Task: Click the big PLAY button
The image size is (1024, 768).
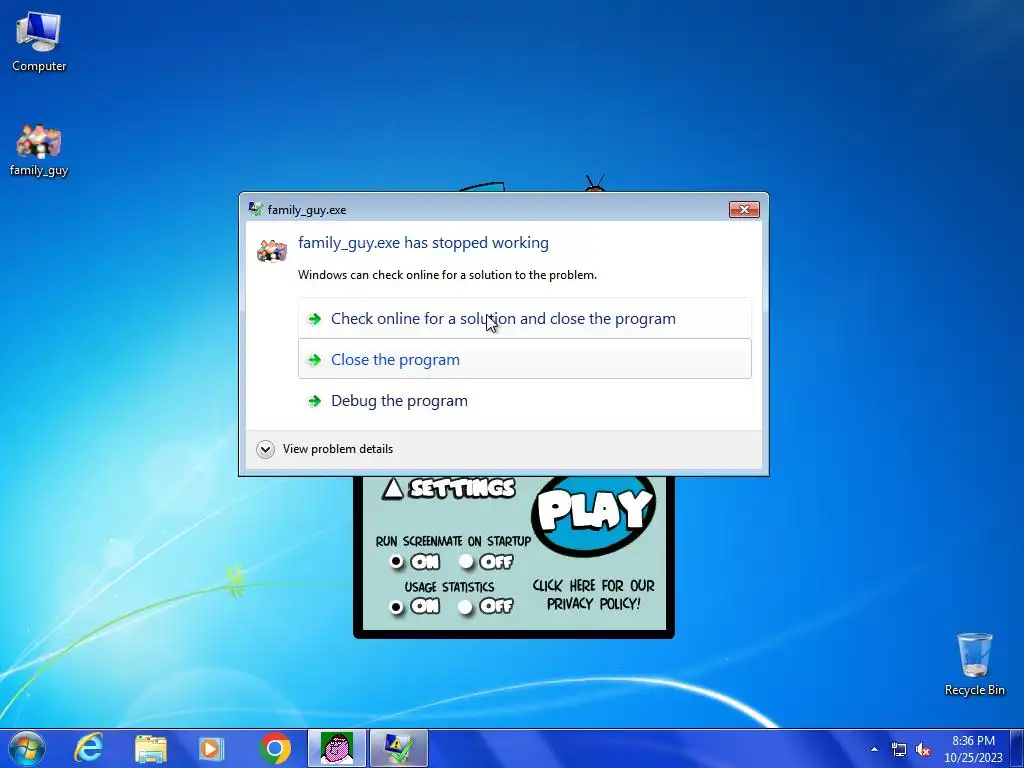Action: click(x=593, y=513)
